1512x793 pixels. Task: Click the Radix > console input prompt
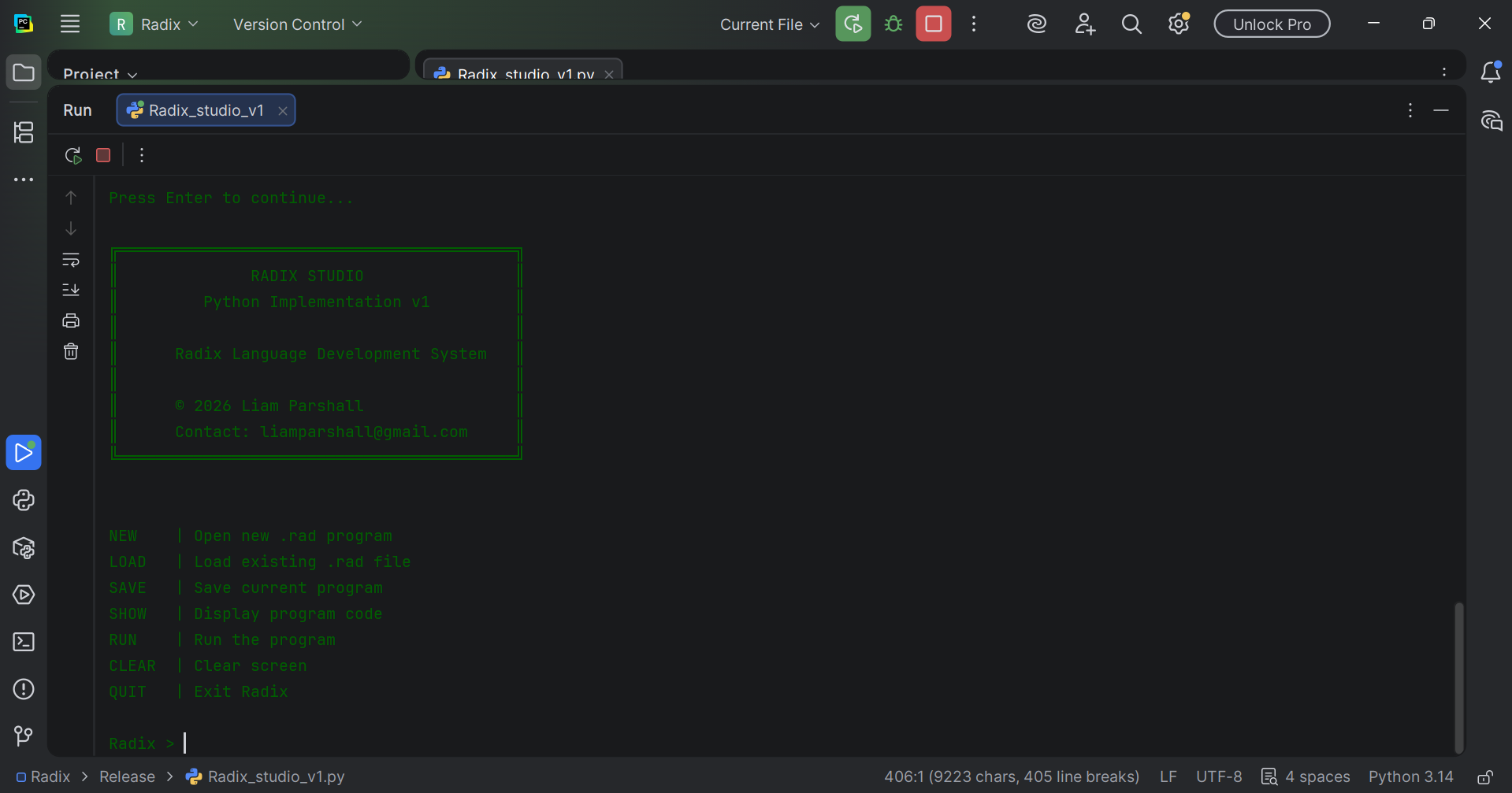pyautogui.click(x=142, y=743)
